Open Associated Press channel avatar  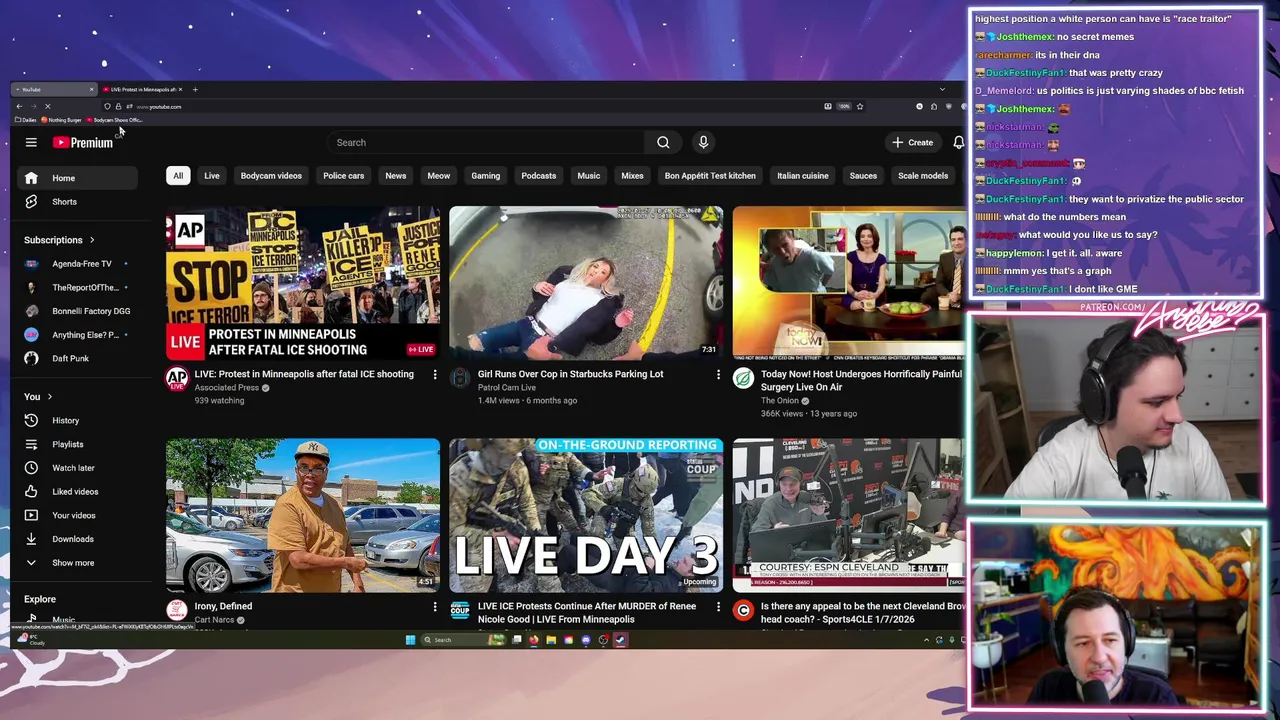coord(177,378)
